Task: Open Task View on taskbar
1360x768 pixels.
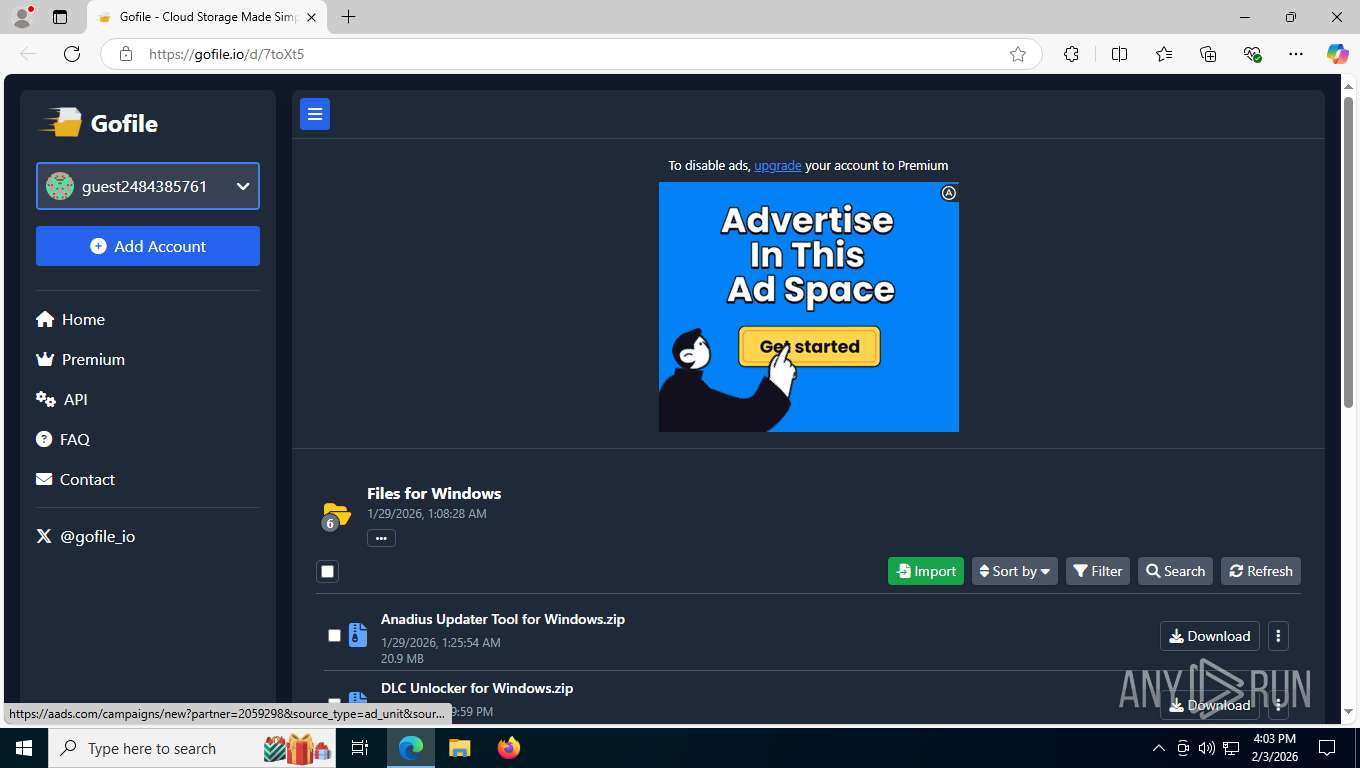Action: pos(360,748)
